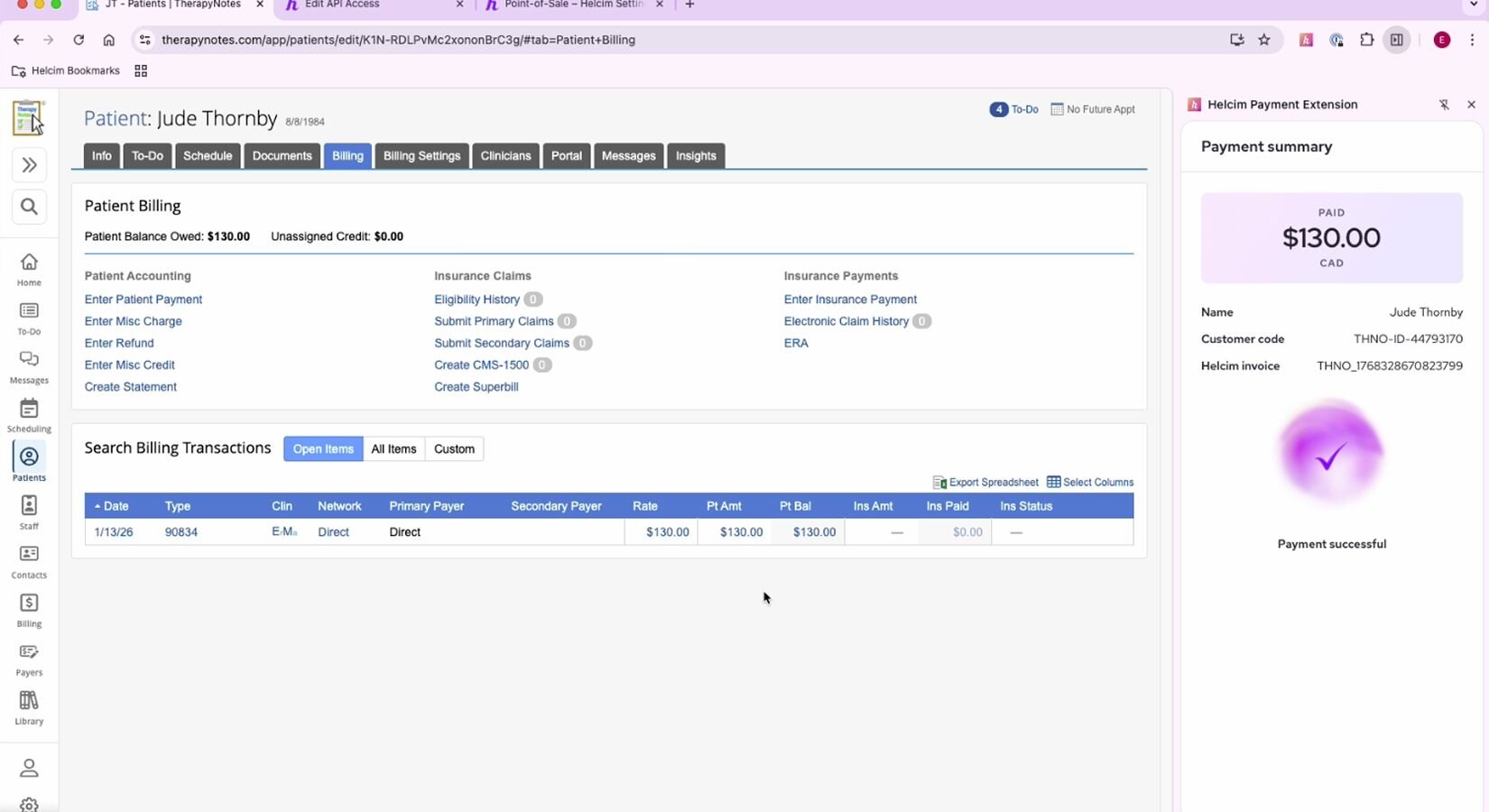Sort table by Date column
Image resolution: width=1489 pixels, height=812 pixels.
(116, 506)
